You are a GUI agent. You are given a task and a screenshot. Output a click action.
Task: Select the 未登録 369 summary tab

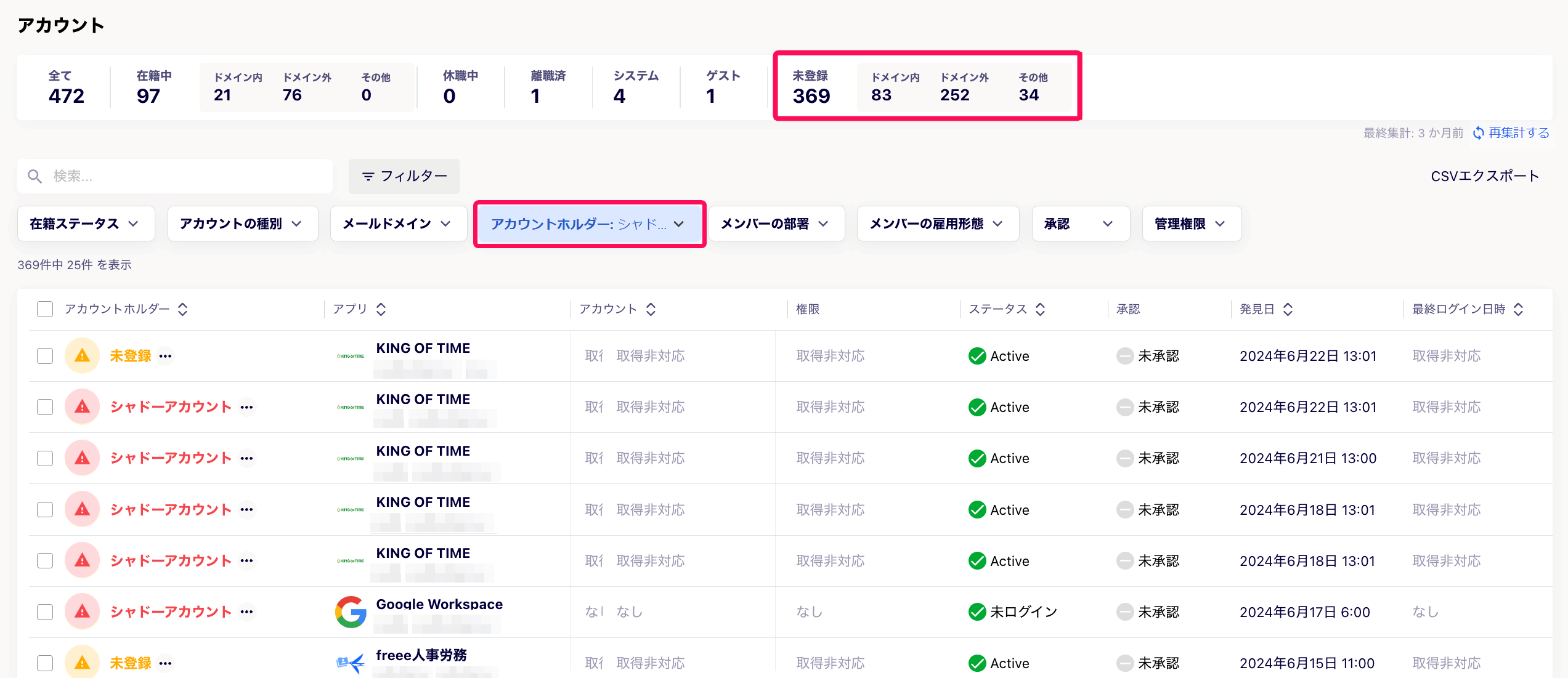(811, 87)
